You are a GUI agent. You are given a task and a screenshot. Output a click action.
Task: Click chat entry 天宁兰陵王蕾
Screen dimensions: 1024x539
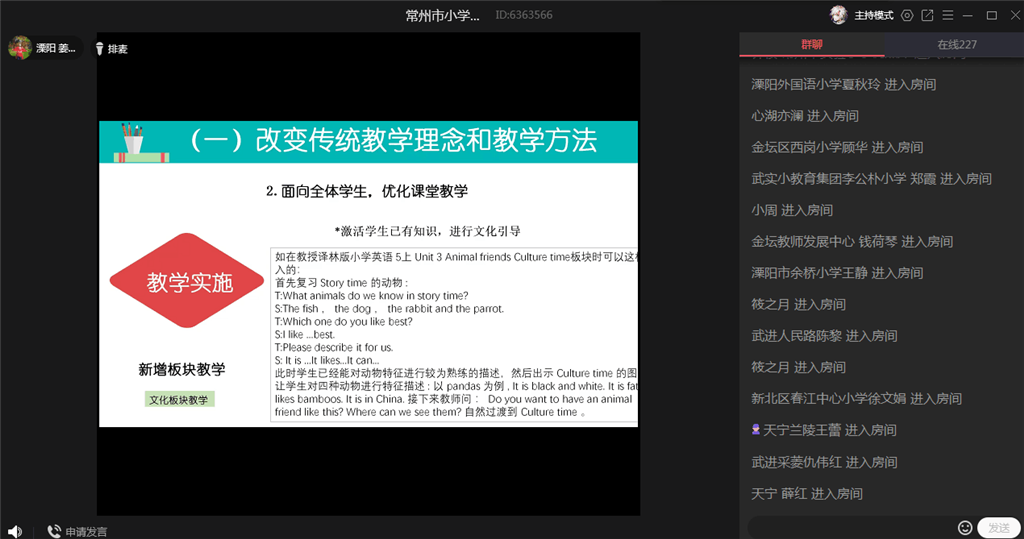(x=830, y=430)
